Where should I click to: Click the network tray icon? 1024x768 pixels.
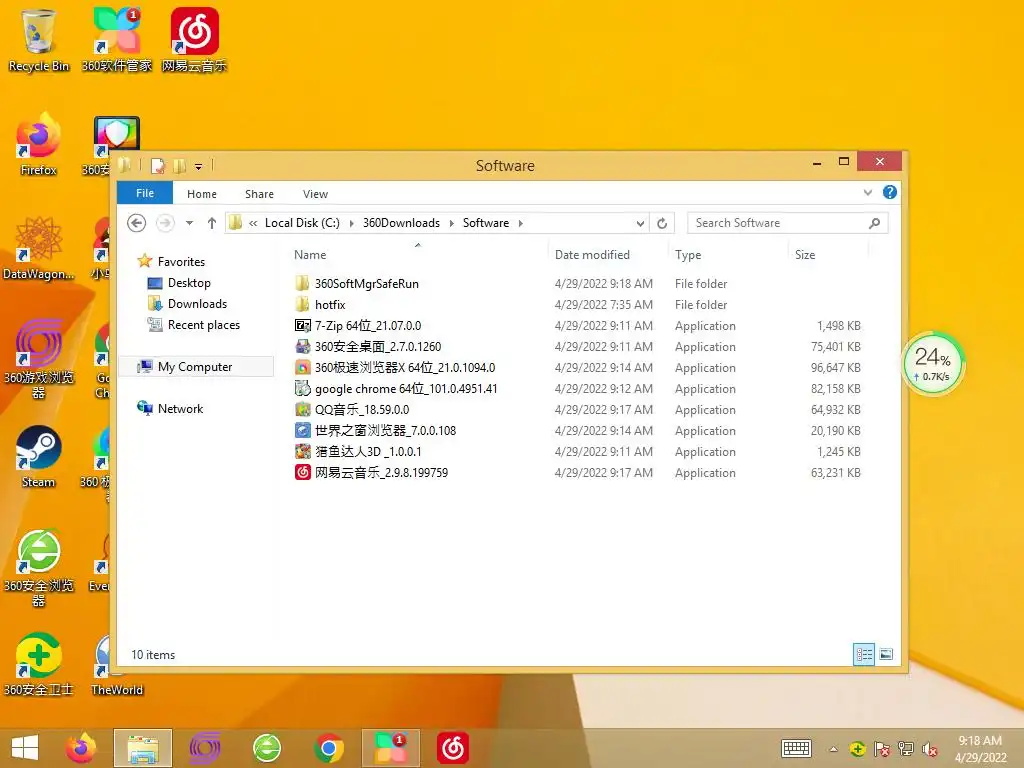[906, 749]
